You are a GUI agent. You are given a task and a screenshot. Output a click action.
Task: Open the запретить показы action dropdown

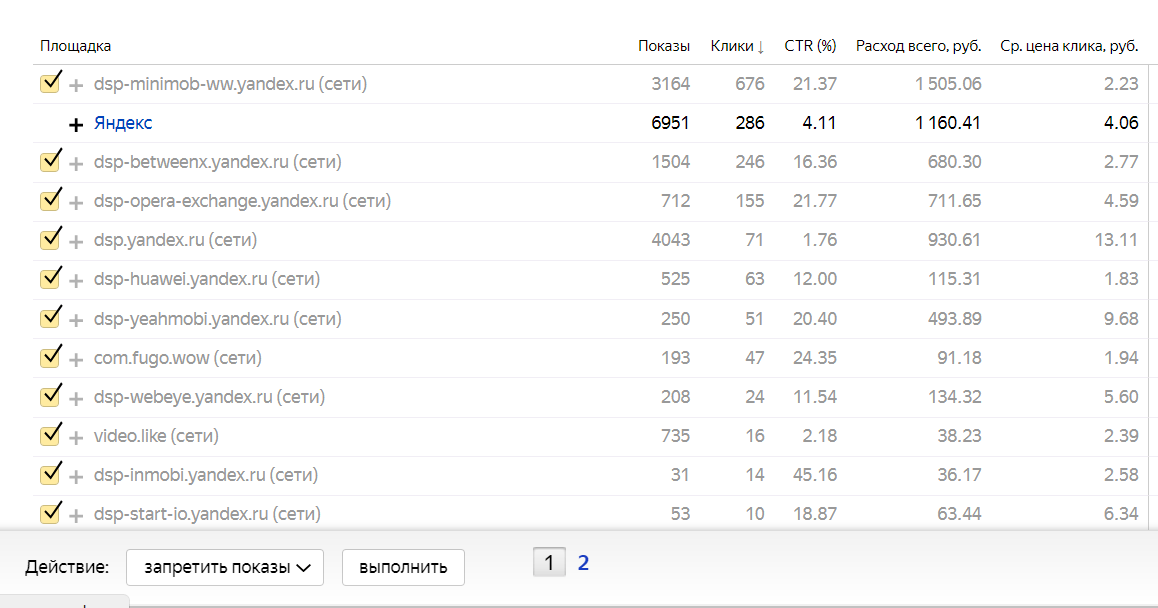click(x=225, y=567)
